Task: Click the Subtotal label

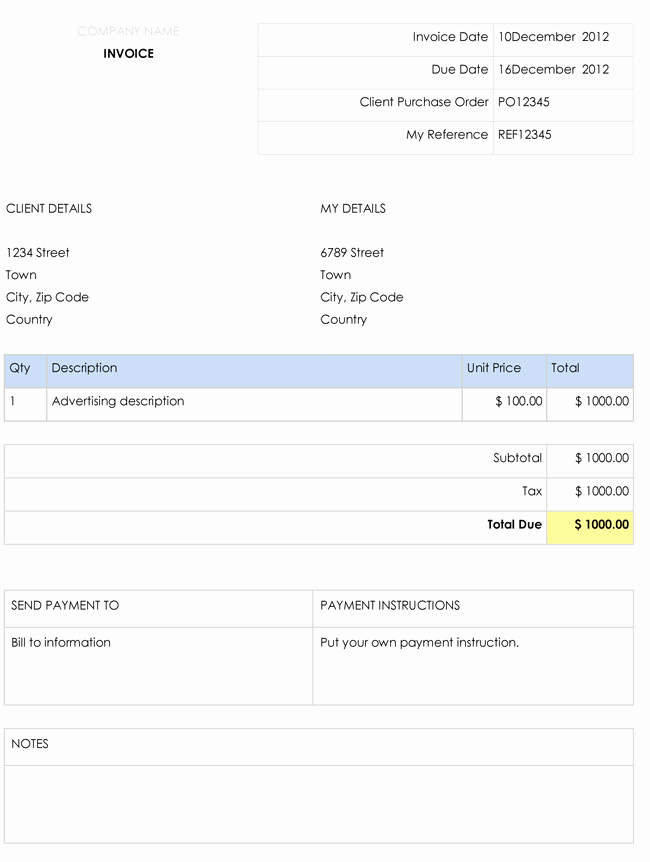Action: click(x=517, y=458)
